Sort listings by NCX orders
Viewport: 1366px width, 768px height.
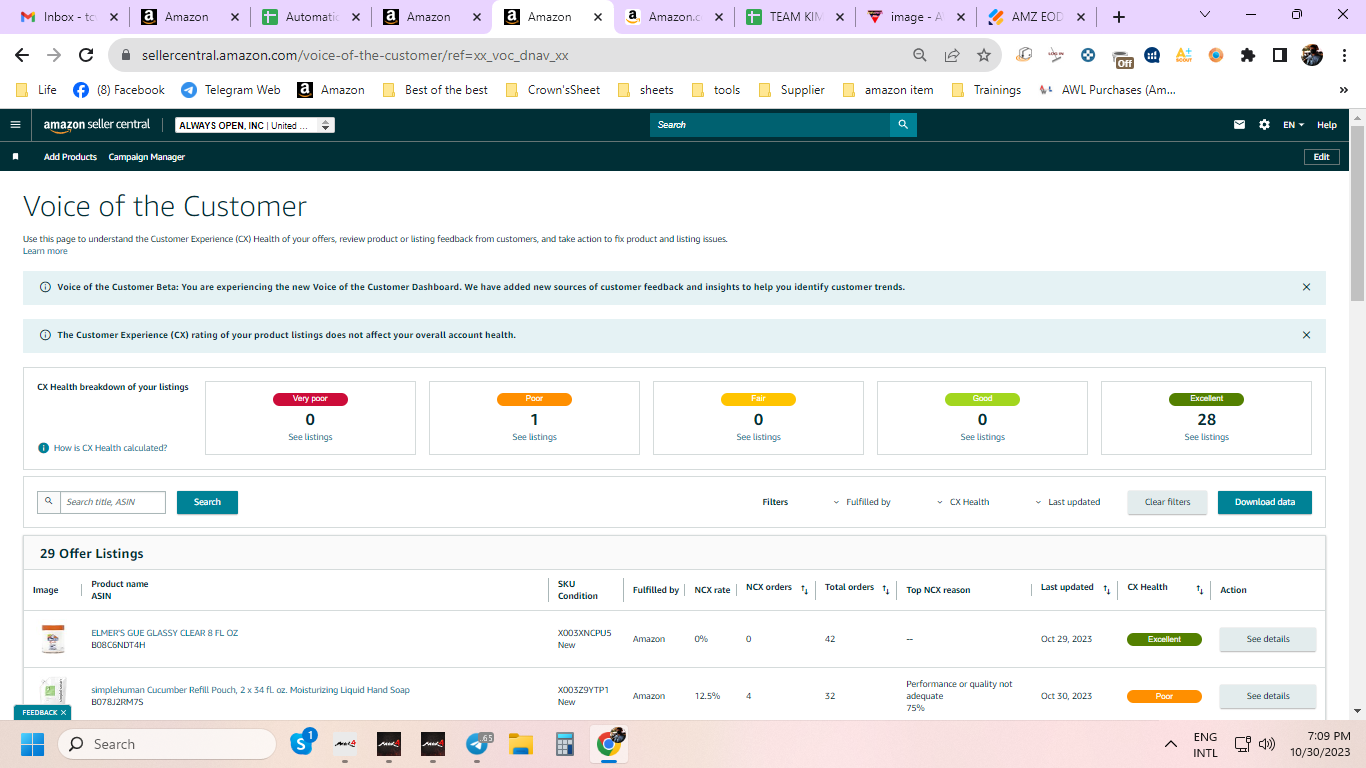[804, 590]
